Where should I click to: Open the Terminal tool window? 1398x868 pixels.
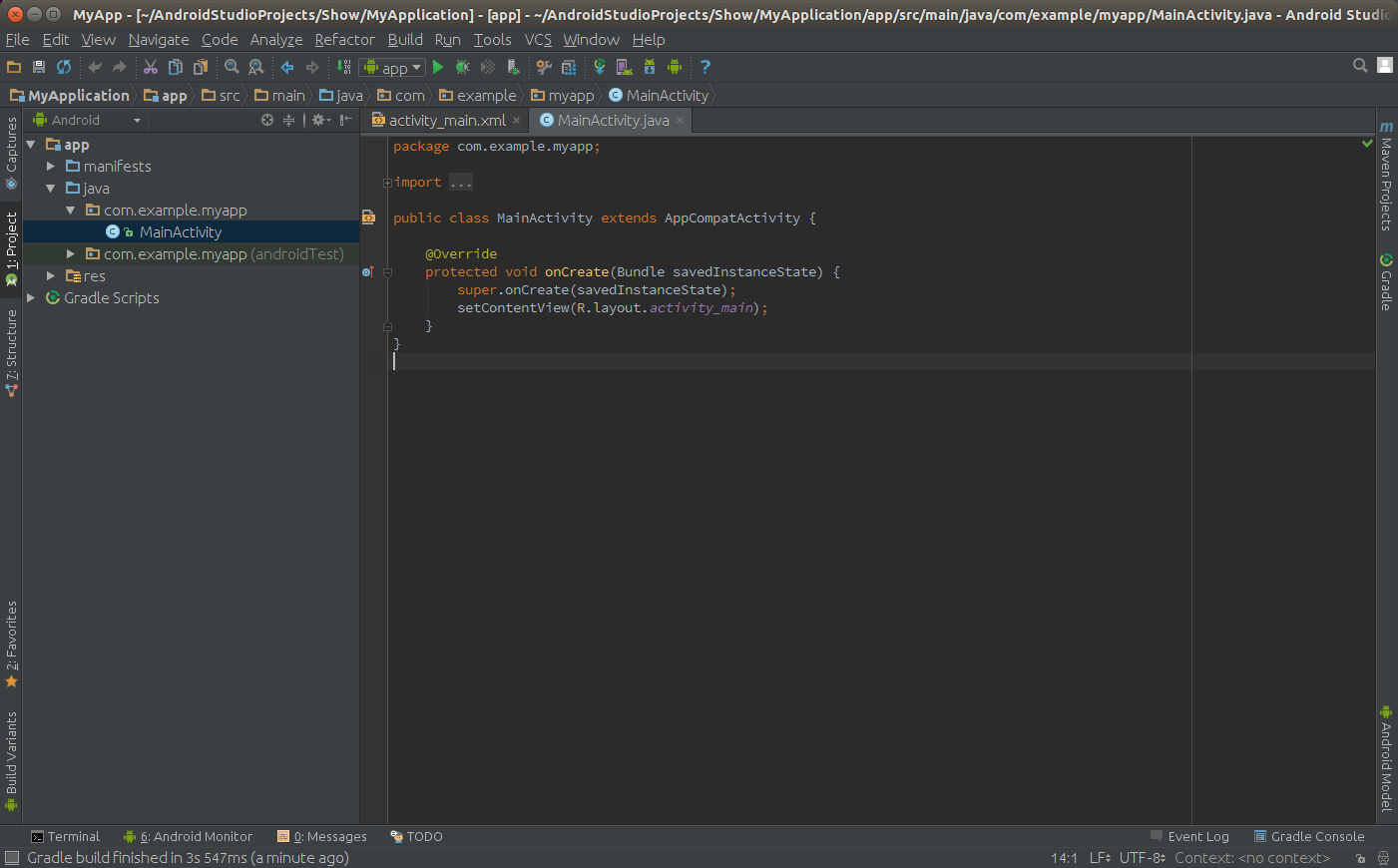tap(66, 837)
